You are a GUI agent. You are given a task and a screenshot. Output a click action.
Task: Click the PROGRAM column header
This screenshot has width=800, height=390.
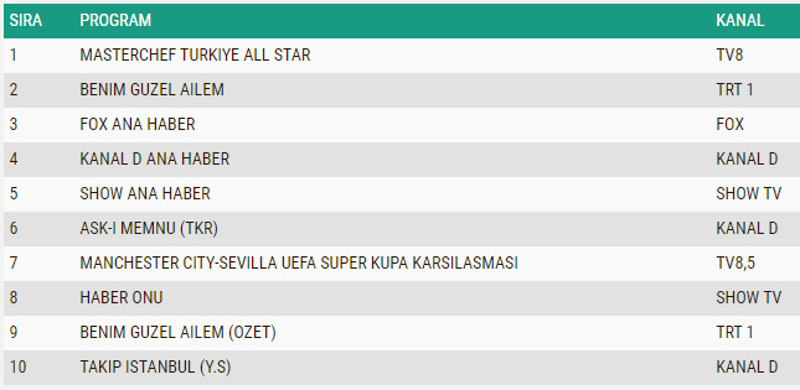[115, 20]
